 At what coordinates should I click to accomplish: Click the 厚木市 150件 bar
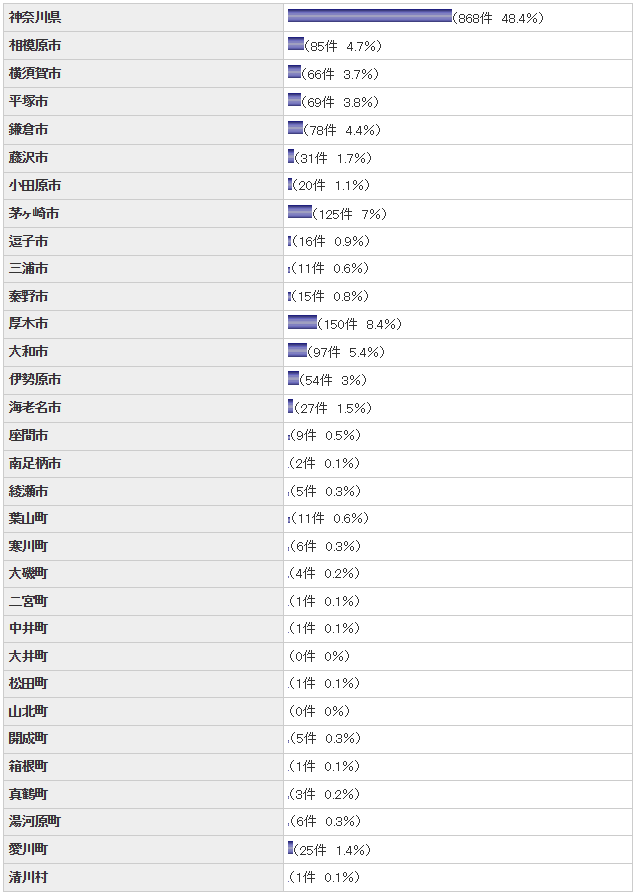click(x=302, y=322)
